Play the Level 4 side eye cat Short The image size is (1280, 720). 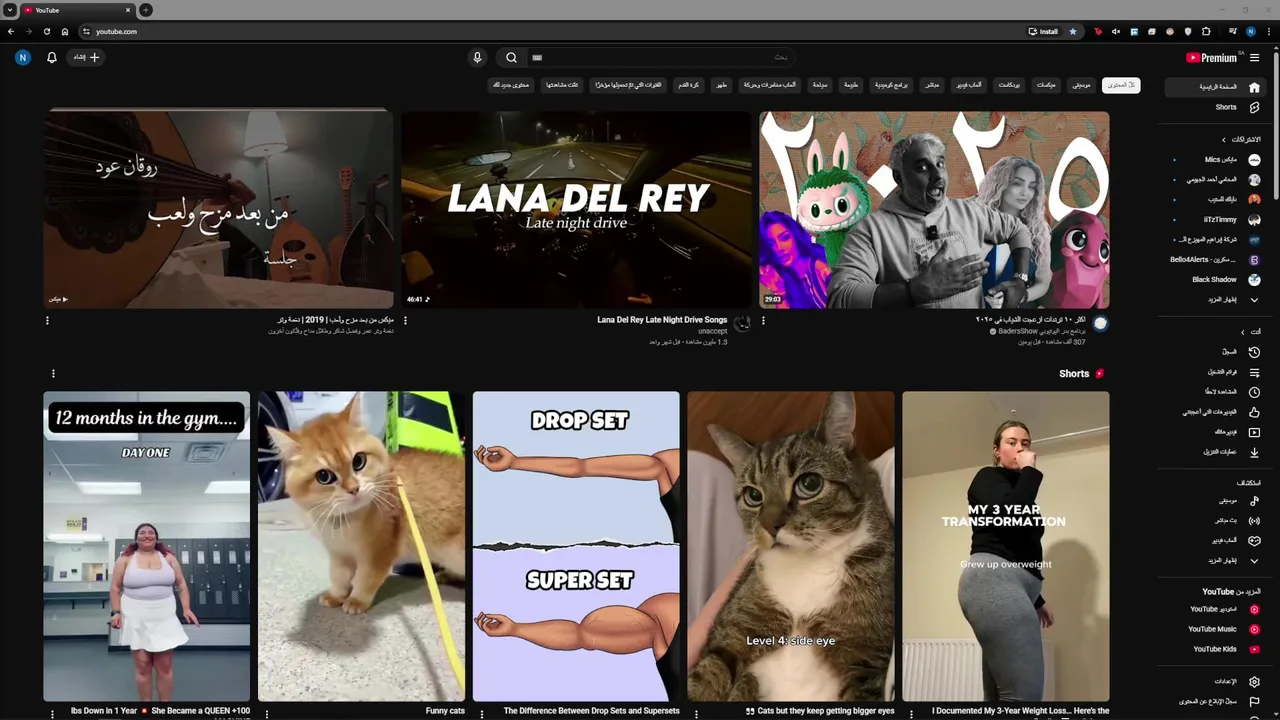(x=791, y=546)
